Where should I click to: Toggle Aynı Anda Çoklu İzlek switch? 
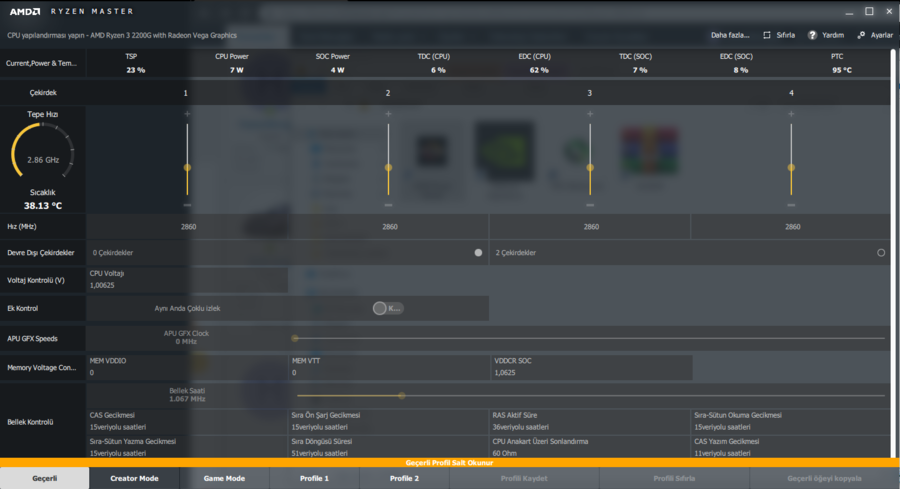(387, 308)
